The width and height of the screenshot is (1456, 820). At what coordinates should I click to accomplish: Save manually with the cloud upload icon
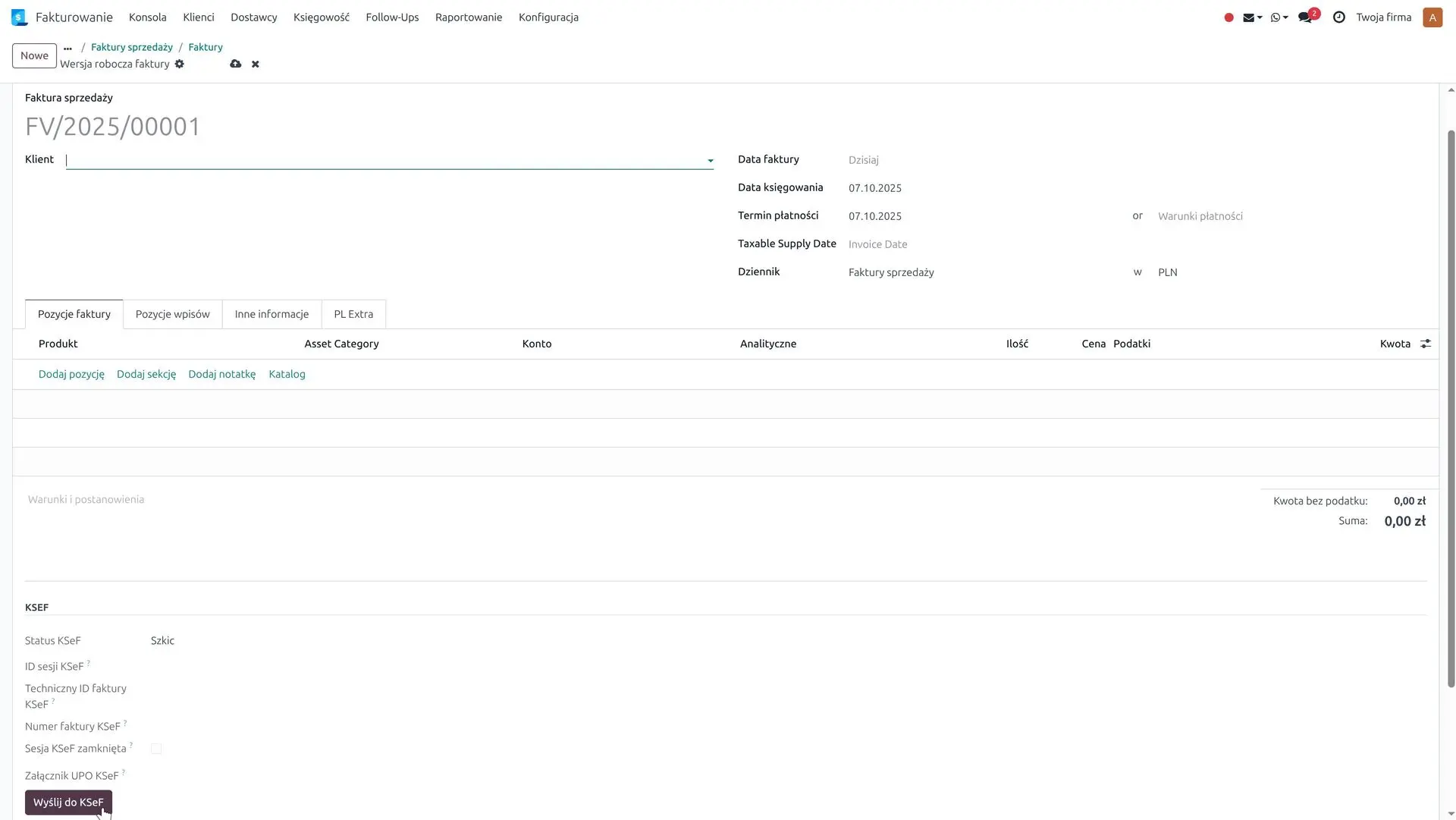pyautogui.click(x=236, y=64)
